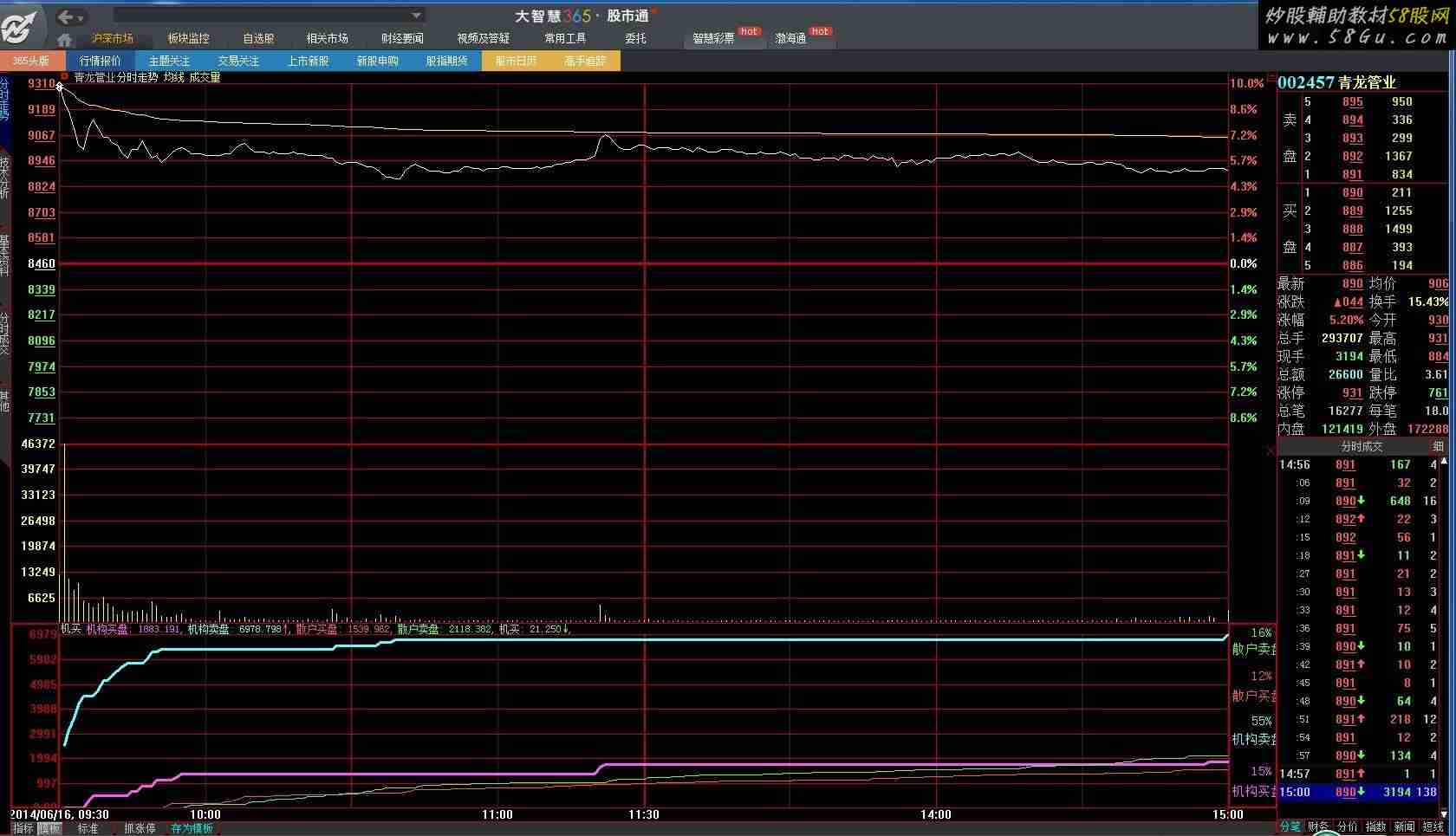Screen dimensions: 1456x836
Task: Switch to 股指期货 tab
Action: pos(446,61)
